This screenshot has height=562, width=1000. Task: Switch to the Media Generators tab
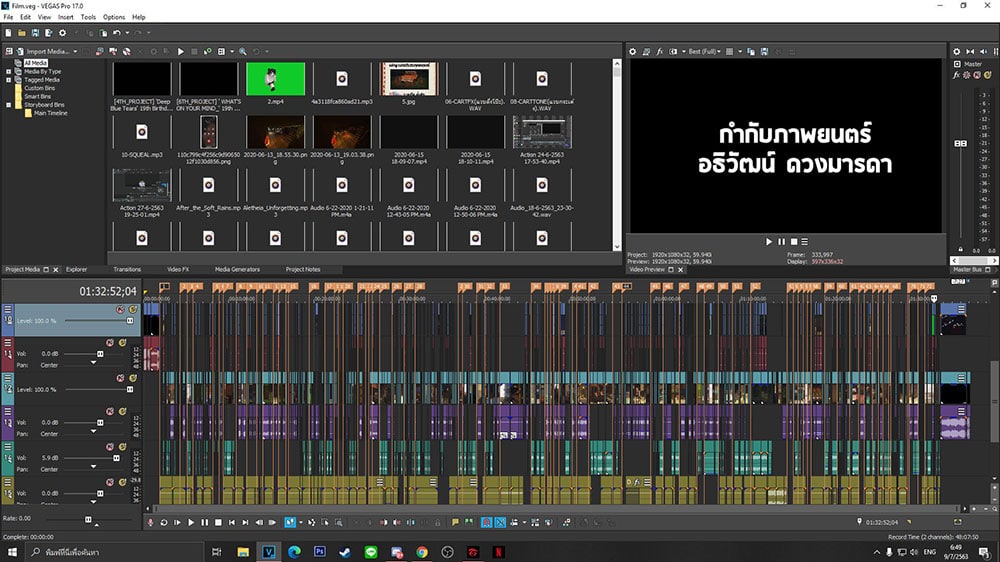point(237,270)
